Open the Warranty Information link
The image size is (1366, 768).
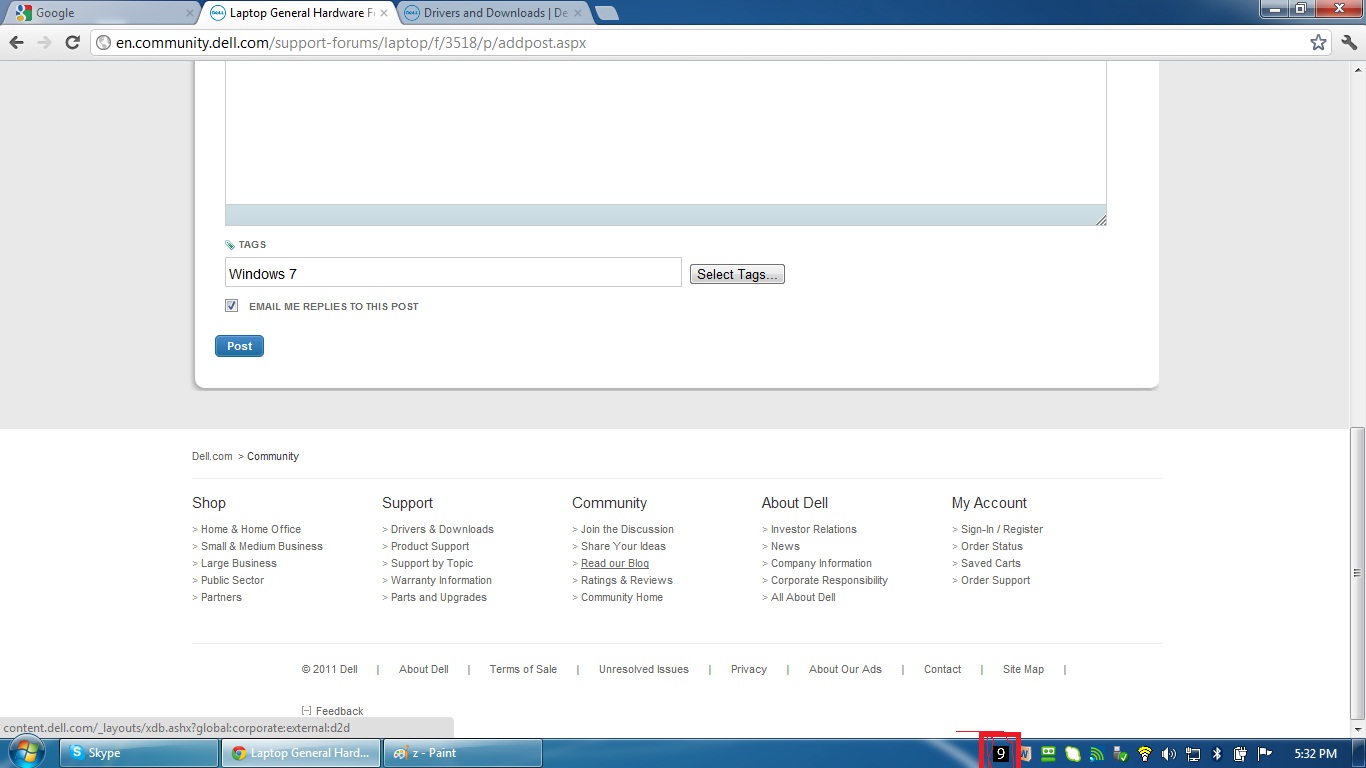[x=441, y=580]
